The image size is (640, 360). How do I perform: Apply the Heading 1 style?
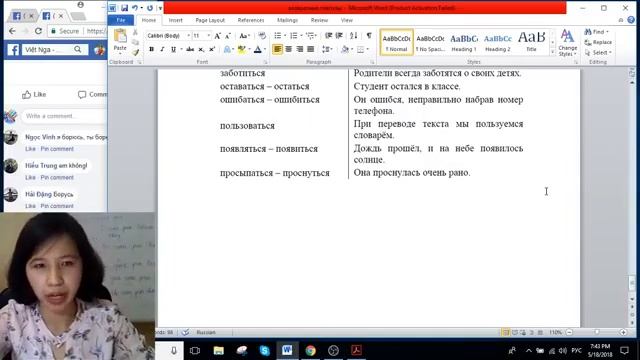tap(464, 42)
